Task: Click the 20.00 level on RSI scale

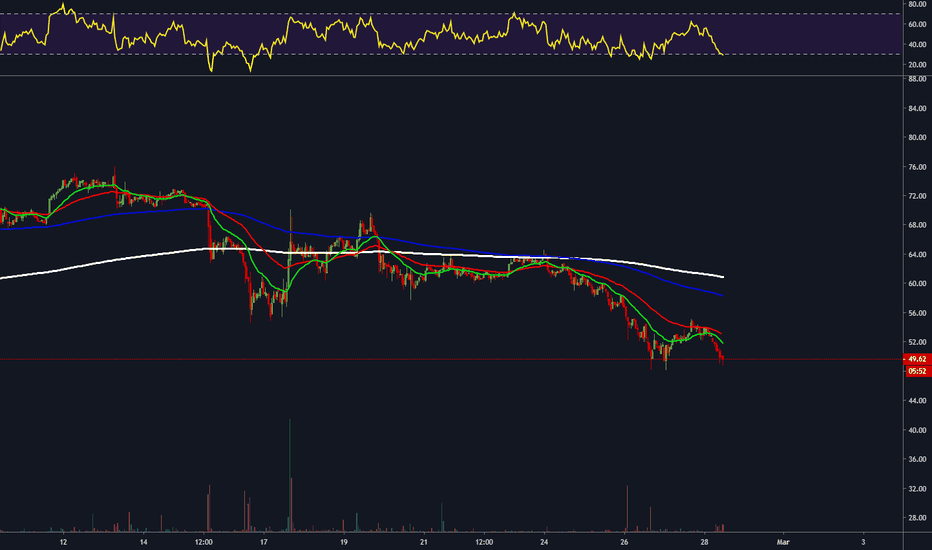Action: (x=917, y=64)
